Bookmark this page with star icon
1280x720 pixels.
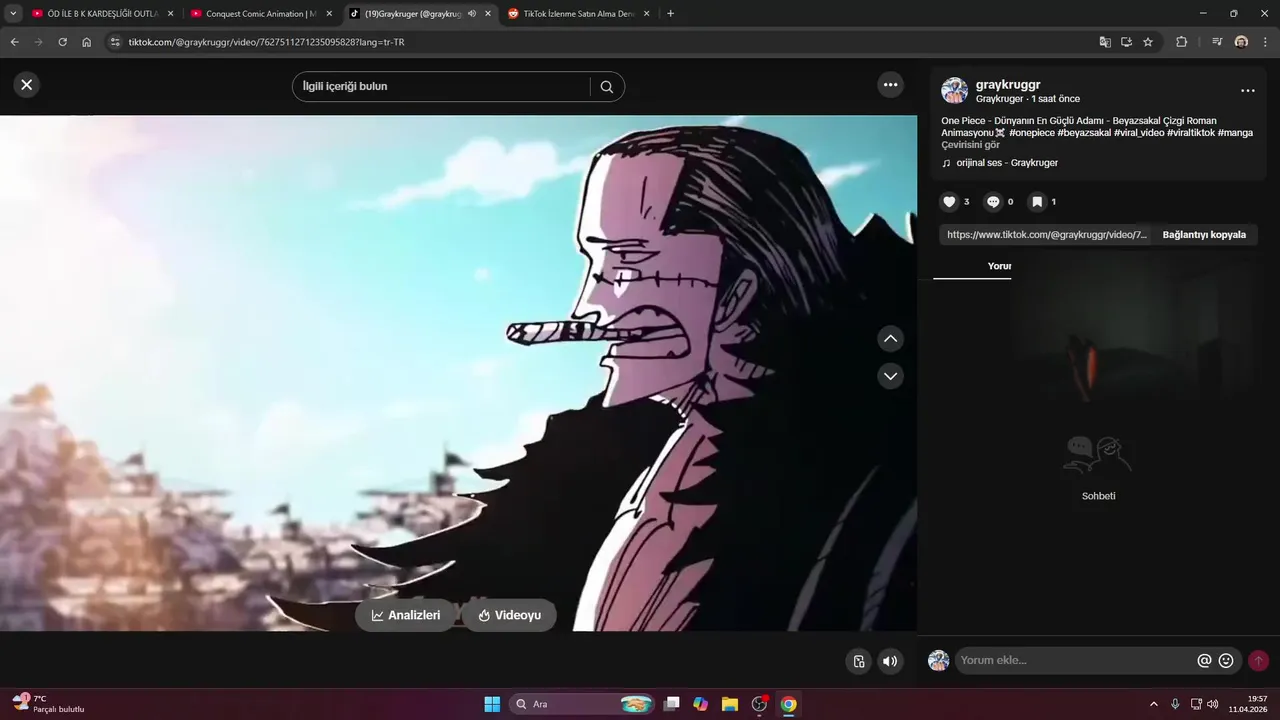click(1148, 42)
